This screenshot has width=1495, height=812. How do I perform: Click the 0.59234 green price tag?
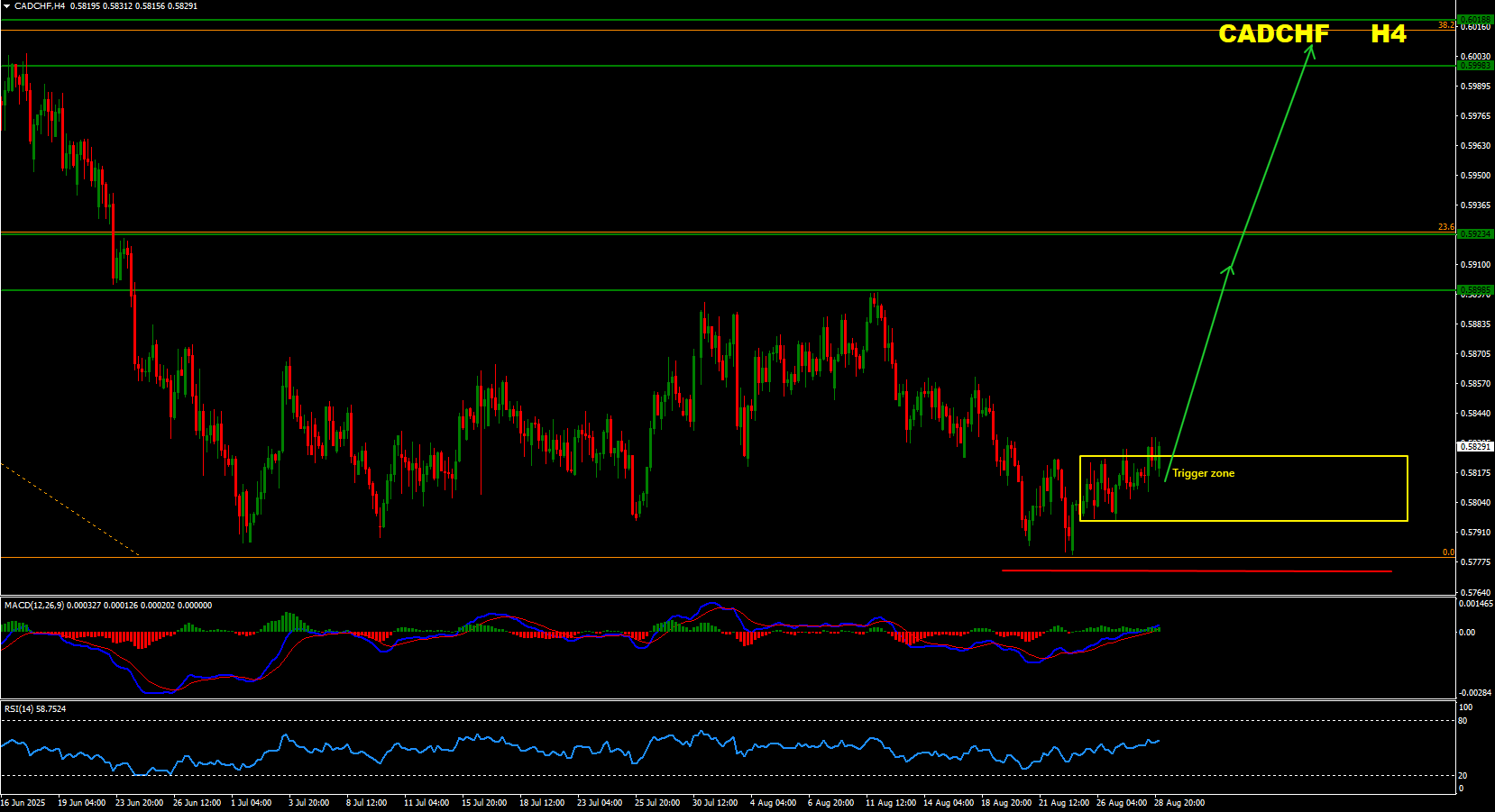click(x=1475, y=234)
